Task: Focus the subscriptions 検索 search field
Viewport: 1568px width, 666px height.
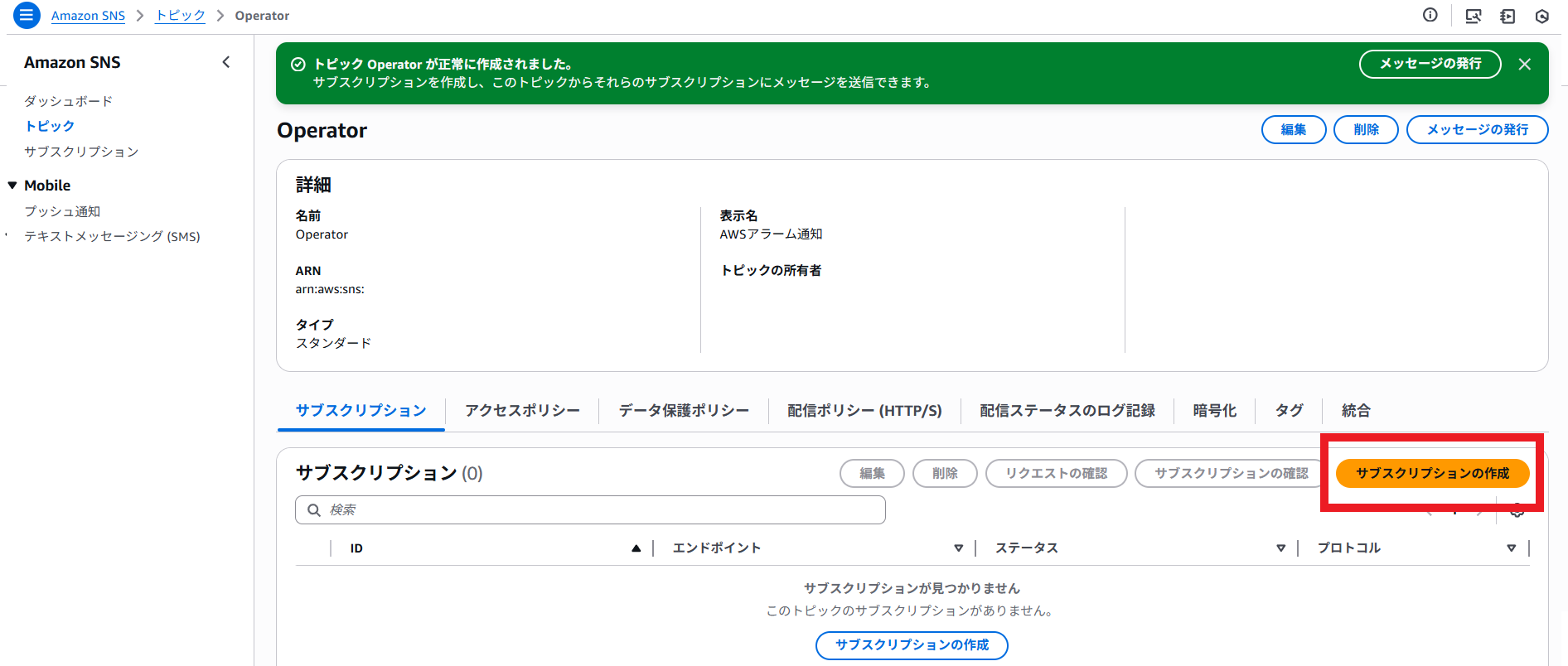Action: pos(590,510)
